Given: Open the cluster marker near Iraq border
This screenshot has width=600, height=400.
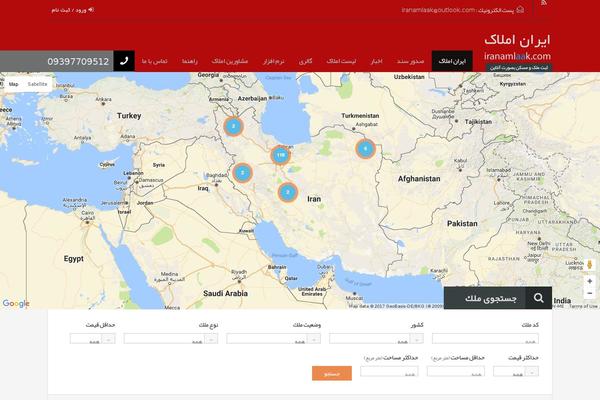Looking at the screenshot, I should (242, 173).
